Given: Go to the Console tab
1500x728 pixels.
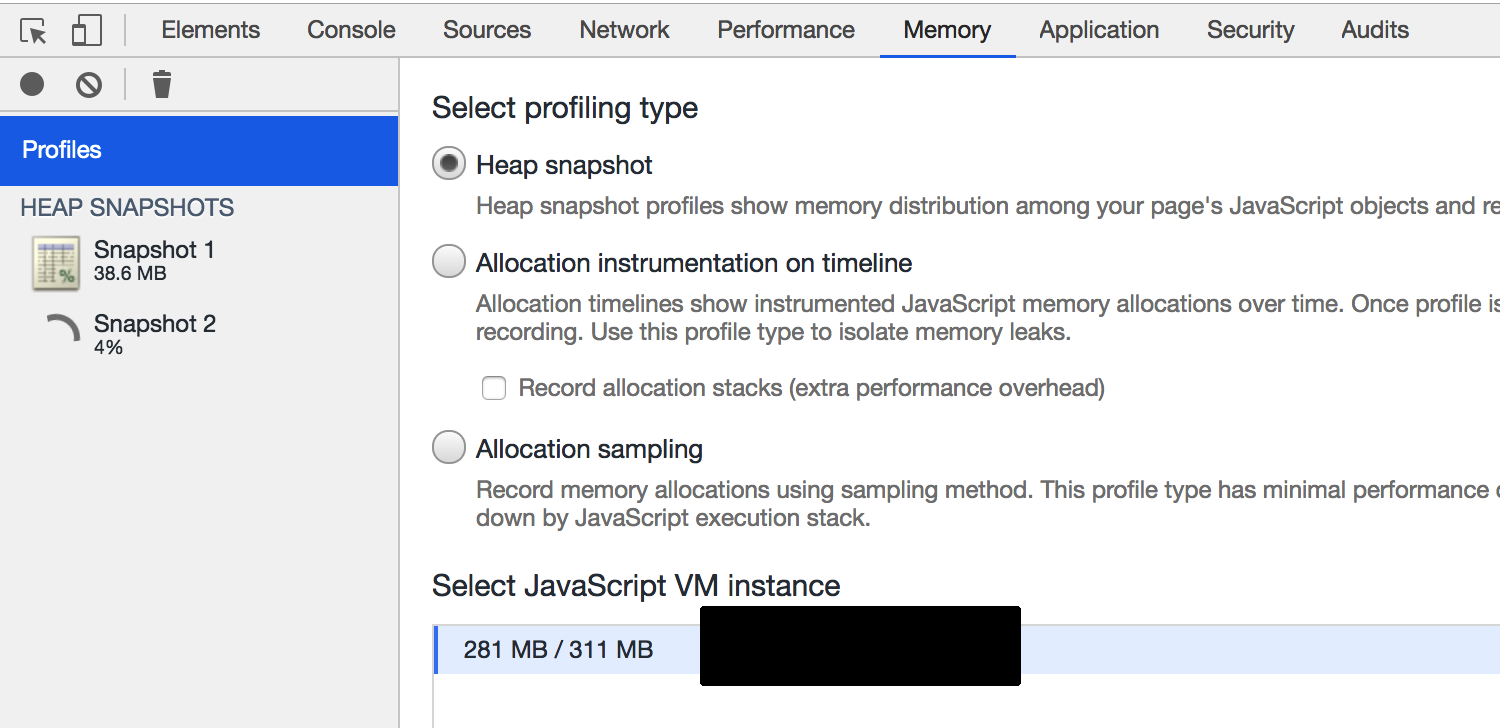Looking at the screenshot, I should pyautogui.click(x=351, y=30).
